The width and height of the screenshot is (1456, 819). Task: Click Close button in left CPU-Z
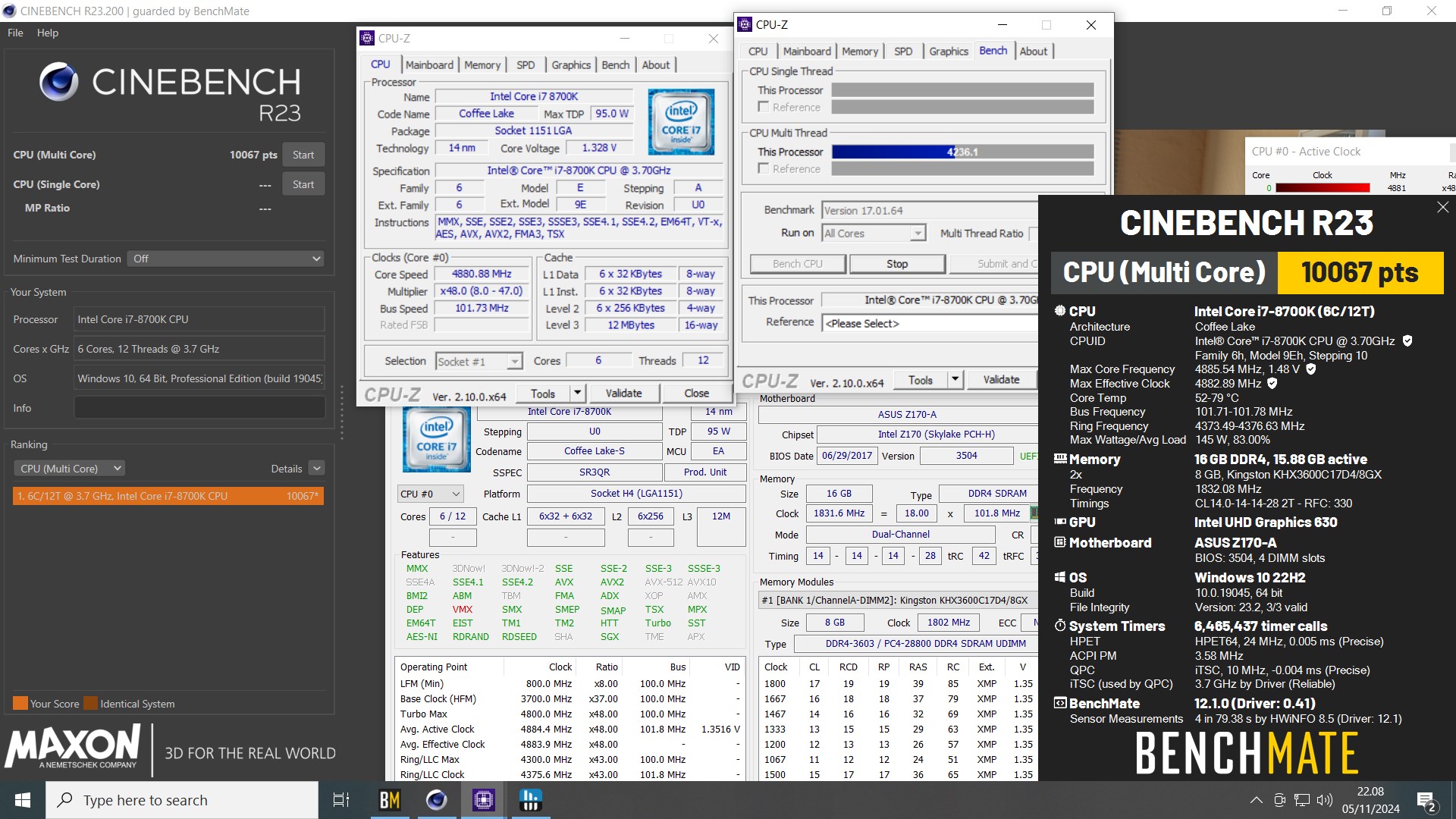[x=697, y=394]
